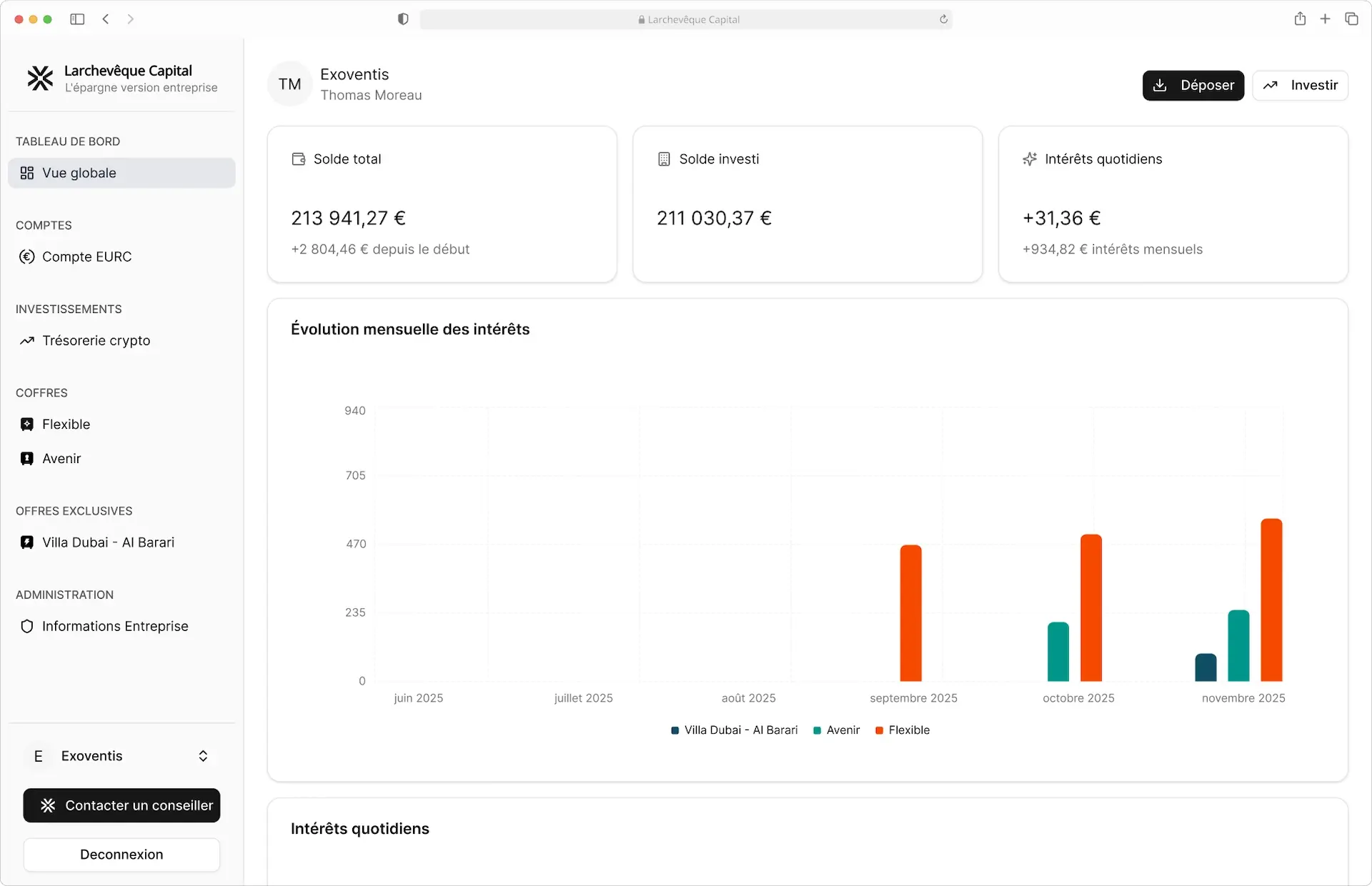The height and width of the screenshot is (886, 1372).
Task: Click the shield icon for Informations Entreprise
Action: click(x=27, y=627)
